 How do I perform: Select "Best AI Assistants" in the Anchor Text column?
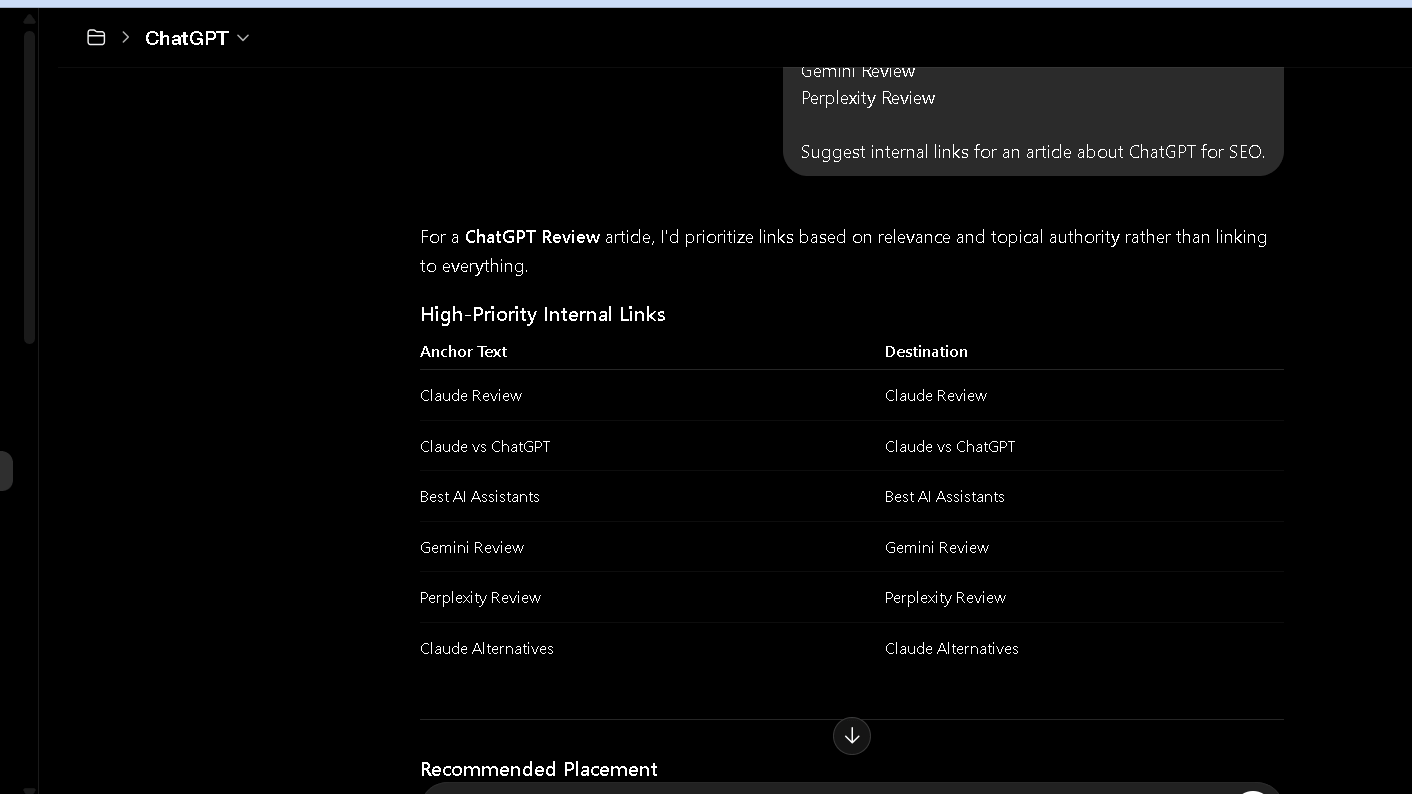tap(480, 496)
